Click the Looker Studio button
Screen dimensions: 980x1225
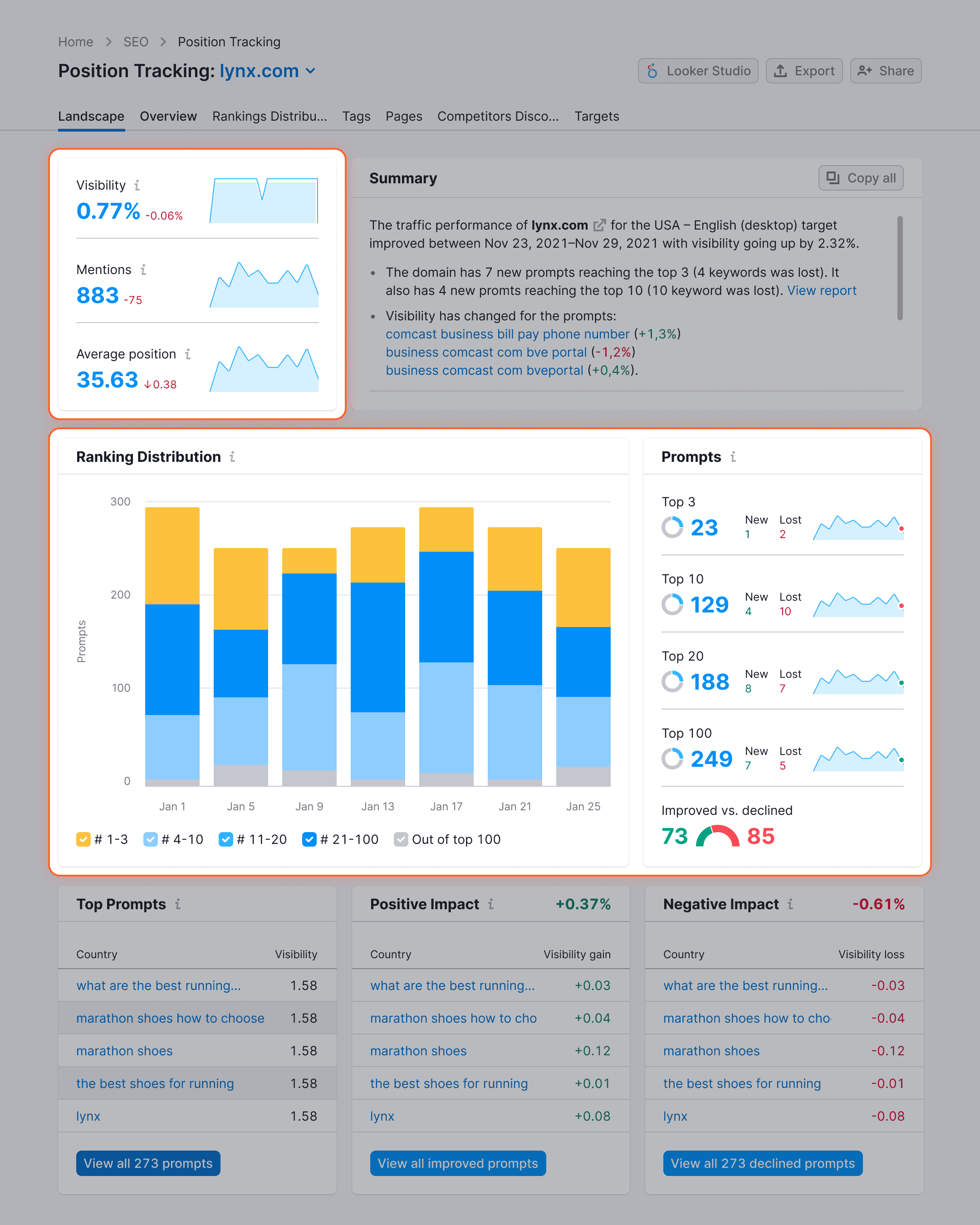[x=698, y=71]
